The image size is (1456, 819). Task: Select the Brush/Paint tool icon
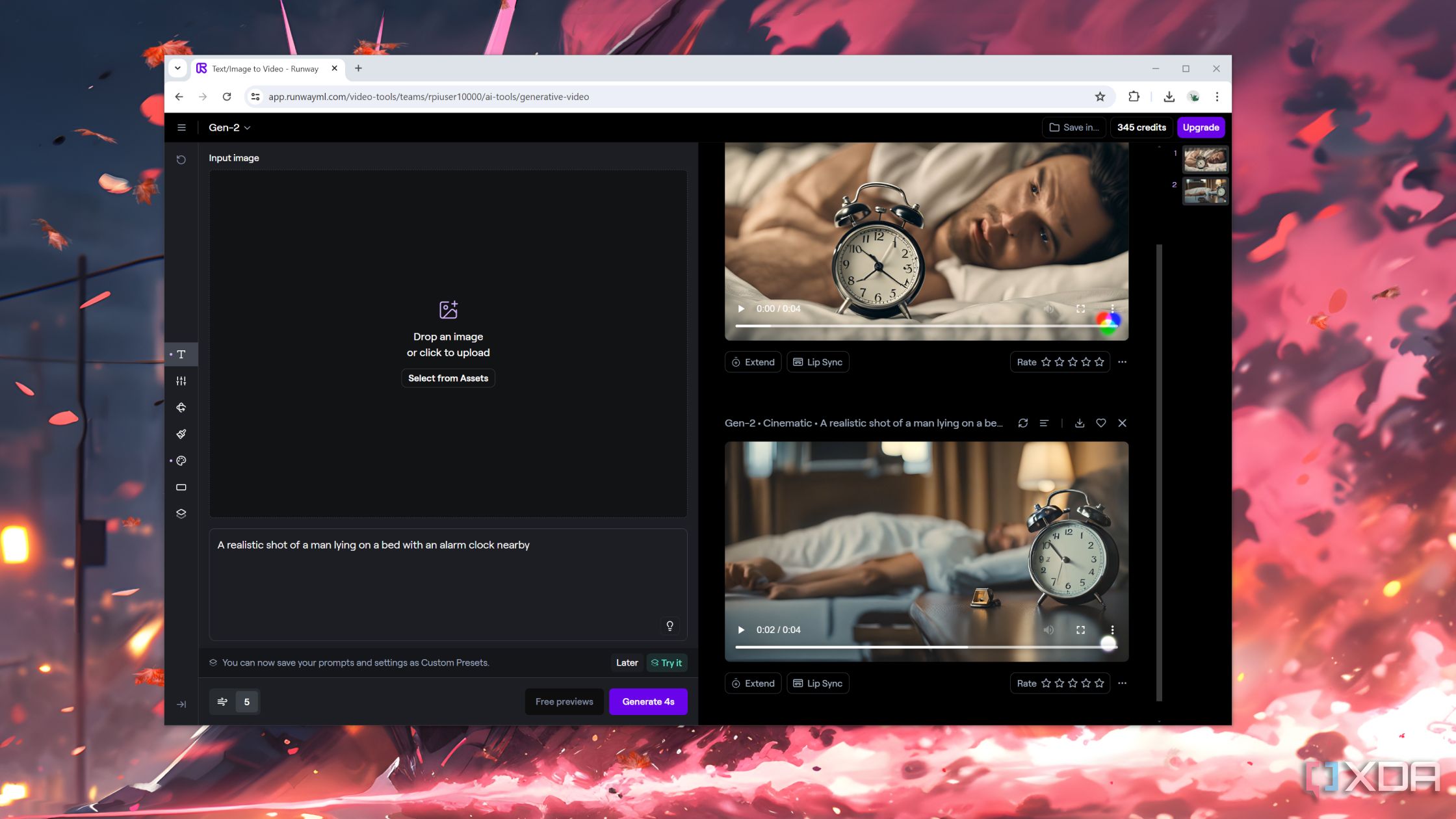[181, 433]
